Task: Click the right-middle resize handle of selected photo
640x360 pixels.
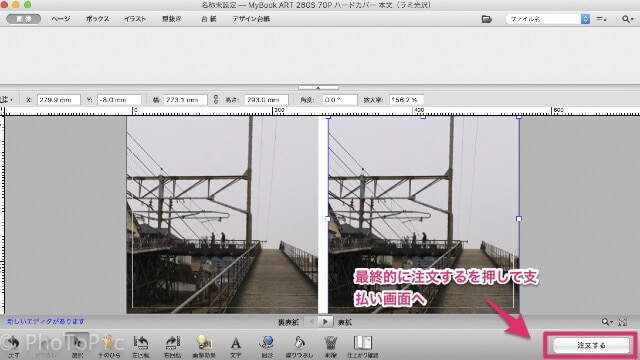Action: coord(519,219)
